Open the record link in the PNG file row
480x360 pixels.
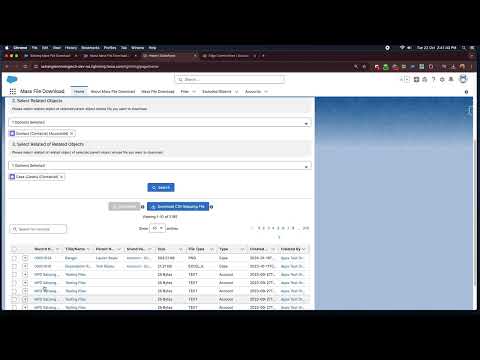click(43, 258)
